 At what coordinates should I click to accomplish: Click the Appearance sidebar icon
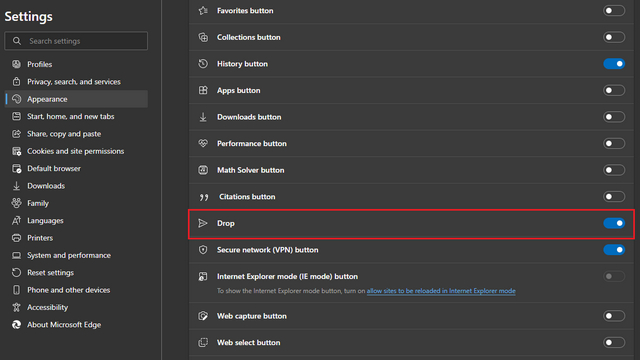16,99
